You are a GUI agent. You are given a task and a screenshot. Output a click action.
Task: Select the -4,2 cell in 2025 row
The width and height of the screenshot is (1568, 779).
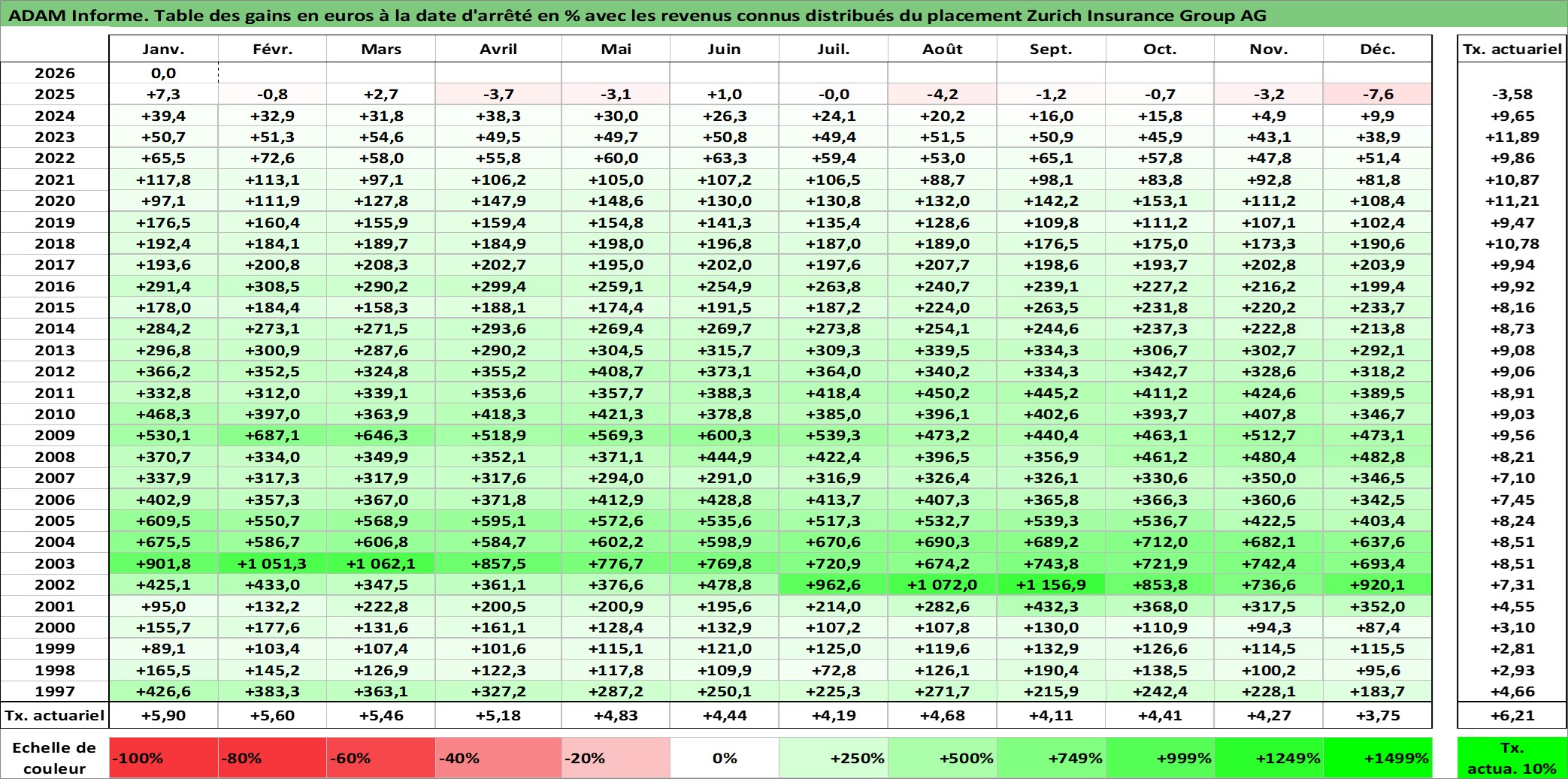[943, 94]
